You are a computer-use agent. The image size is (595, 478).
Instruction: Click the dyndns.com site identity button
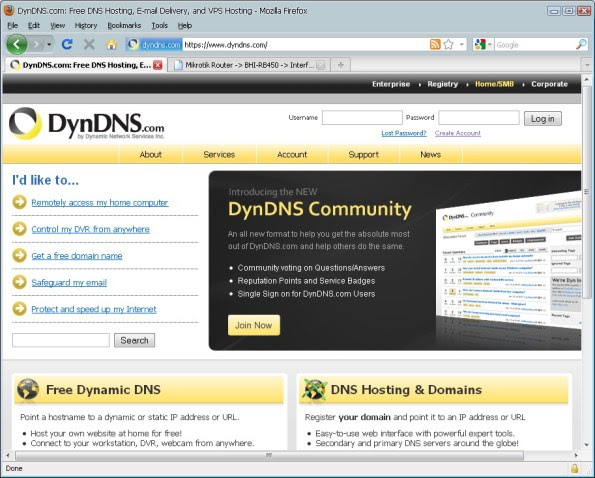(x=154, y=45)
